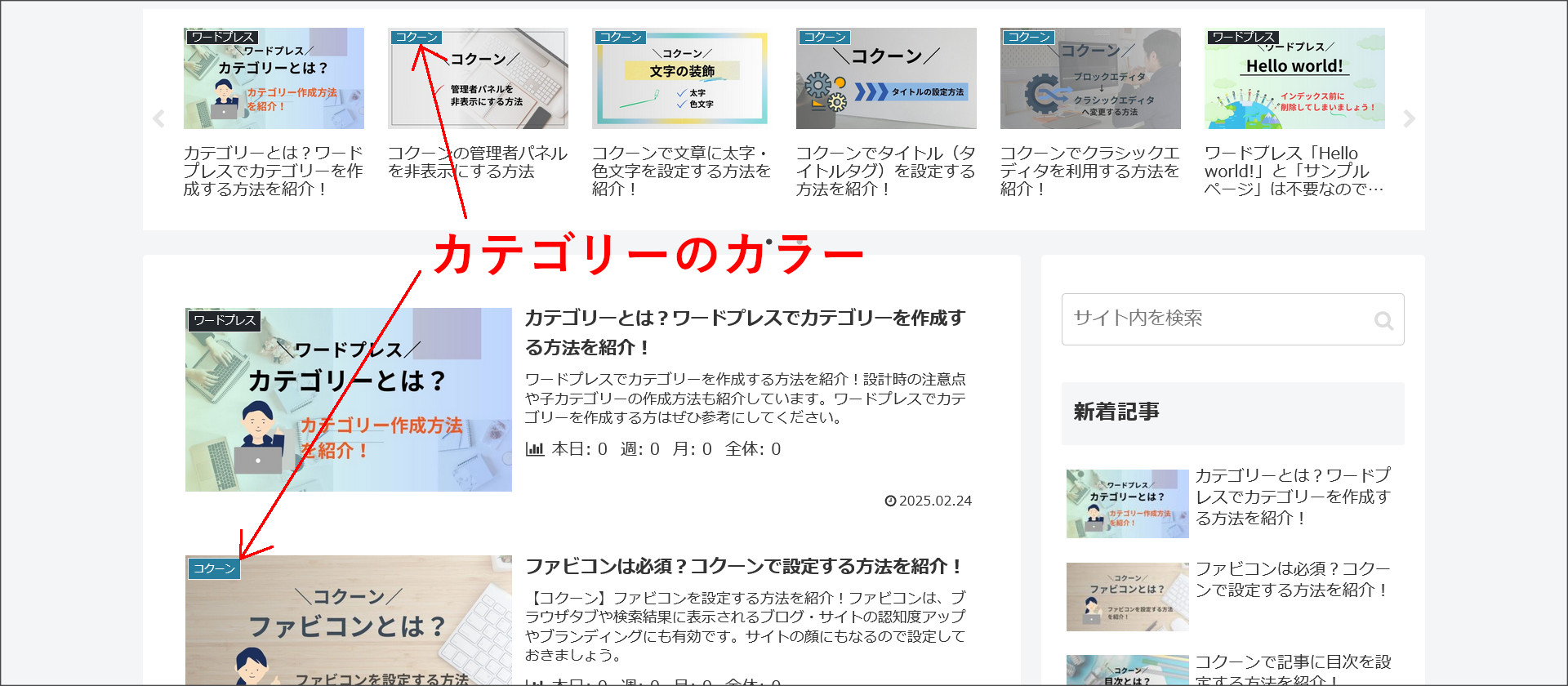Click the 新着記事 sidebar heading
Image resolution: width=1568 pixels, height=686 pixels.
pos(1232,412)
